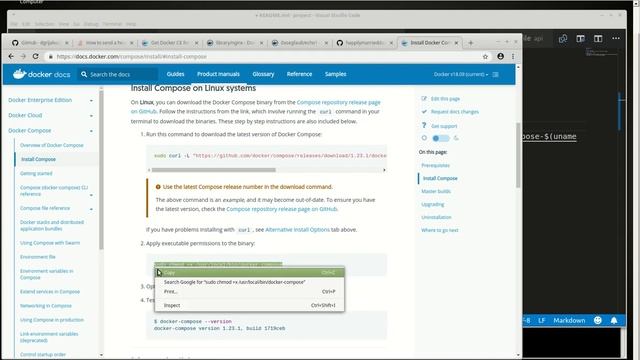The width and height of the screenshot is (640, 360).
Task: Click VS Code feedback smiley in status bar
Action: pyautogui.click(x=598, y=320)
